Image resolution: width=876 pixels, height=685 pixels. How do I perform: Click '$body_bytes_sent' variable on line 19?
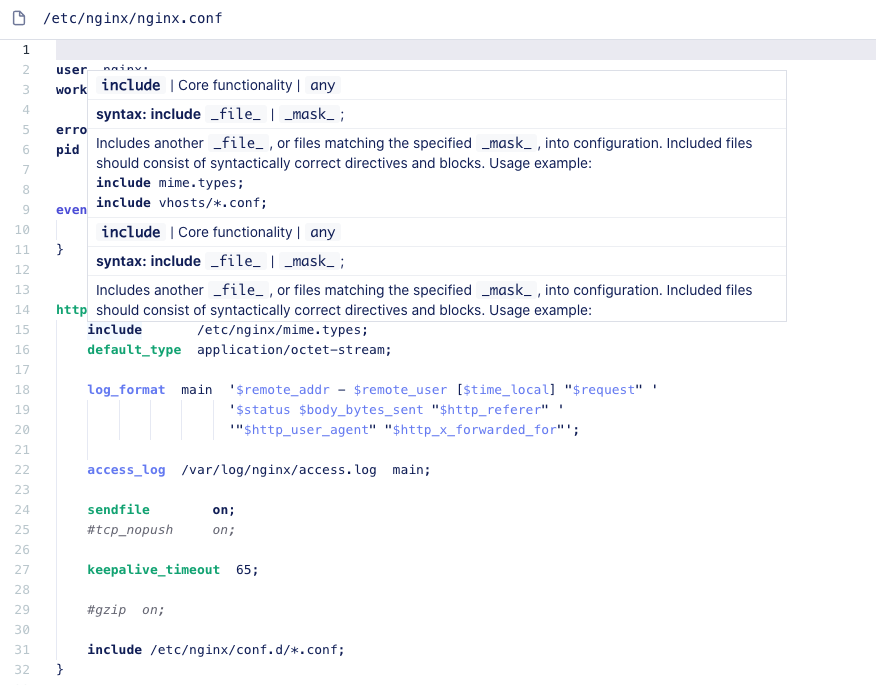tap(361, 410)
